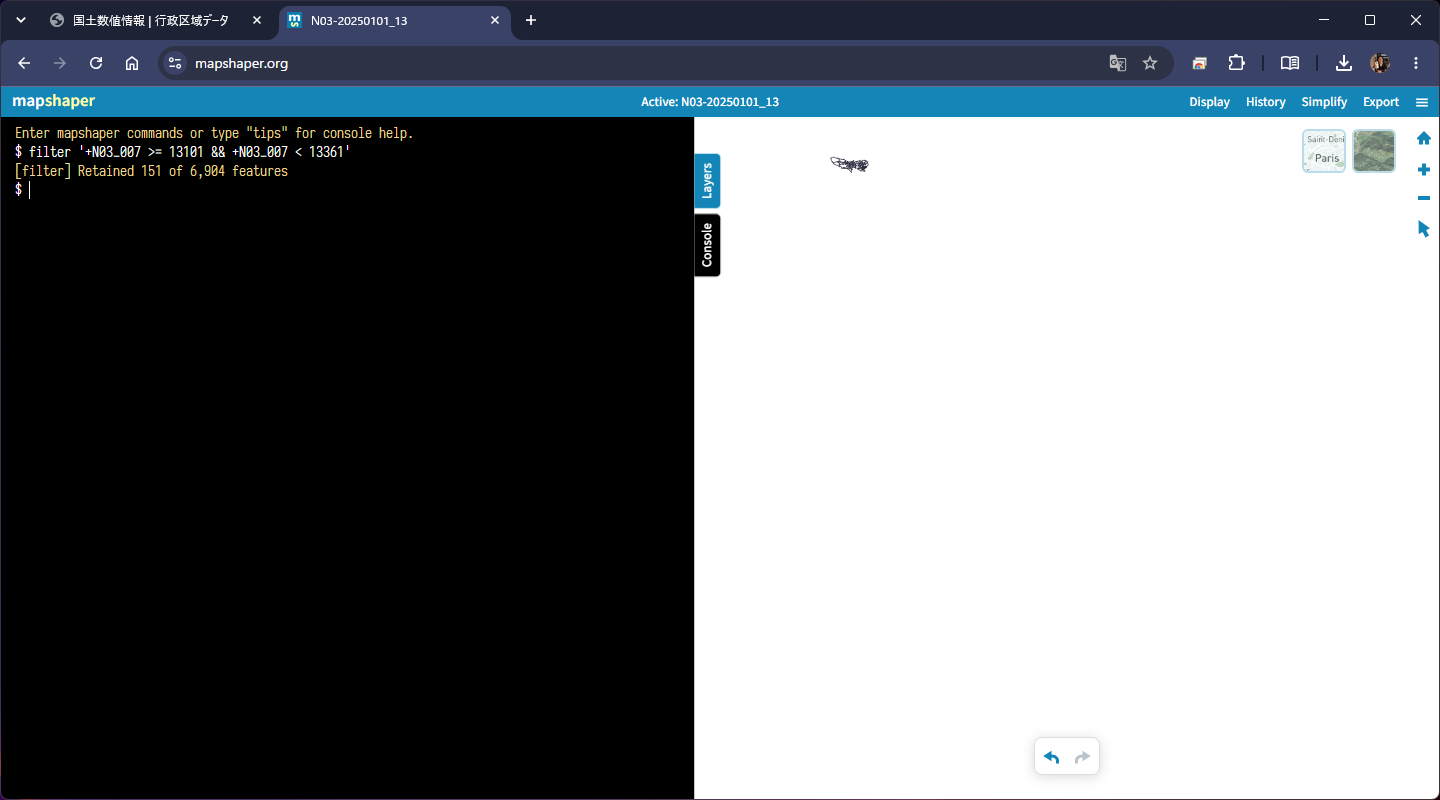The width and height of the screenshot is (1440, 800).
Task: Click the Active N03-20250101_13 layer label
Action: tap(710, 102)
